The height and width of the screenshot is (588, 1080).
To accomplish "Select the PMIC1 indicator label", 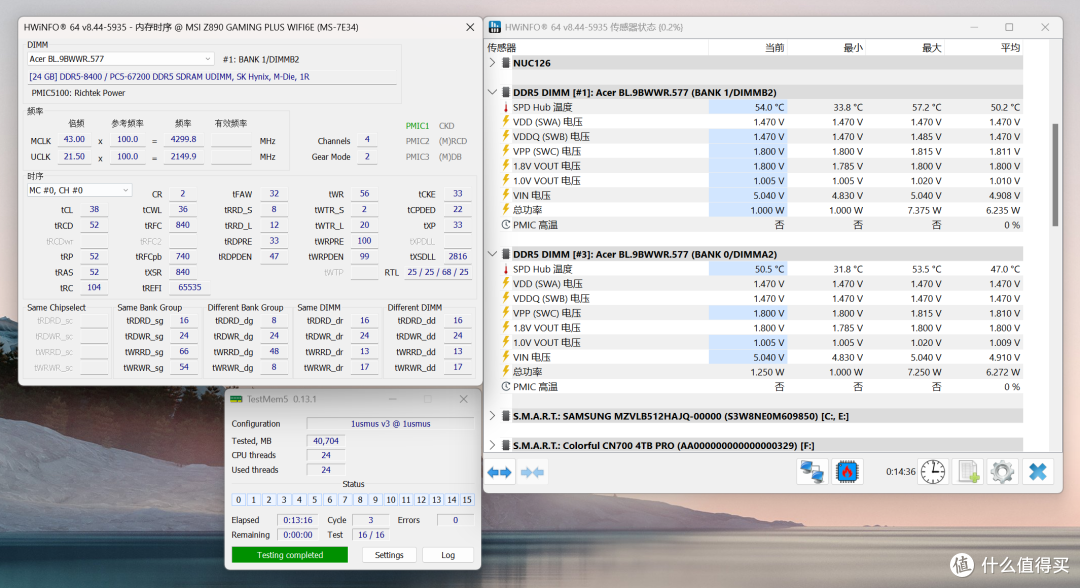I will [417, 126].
